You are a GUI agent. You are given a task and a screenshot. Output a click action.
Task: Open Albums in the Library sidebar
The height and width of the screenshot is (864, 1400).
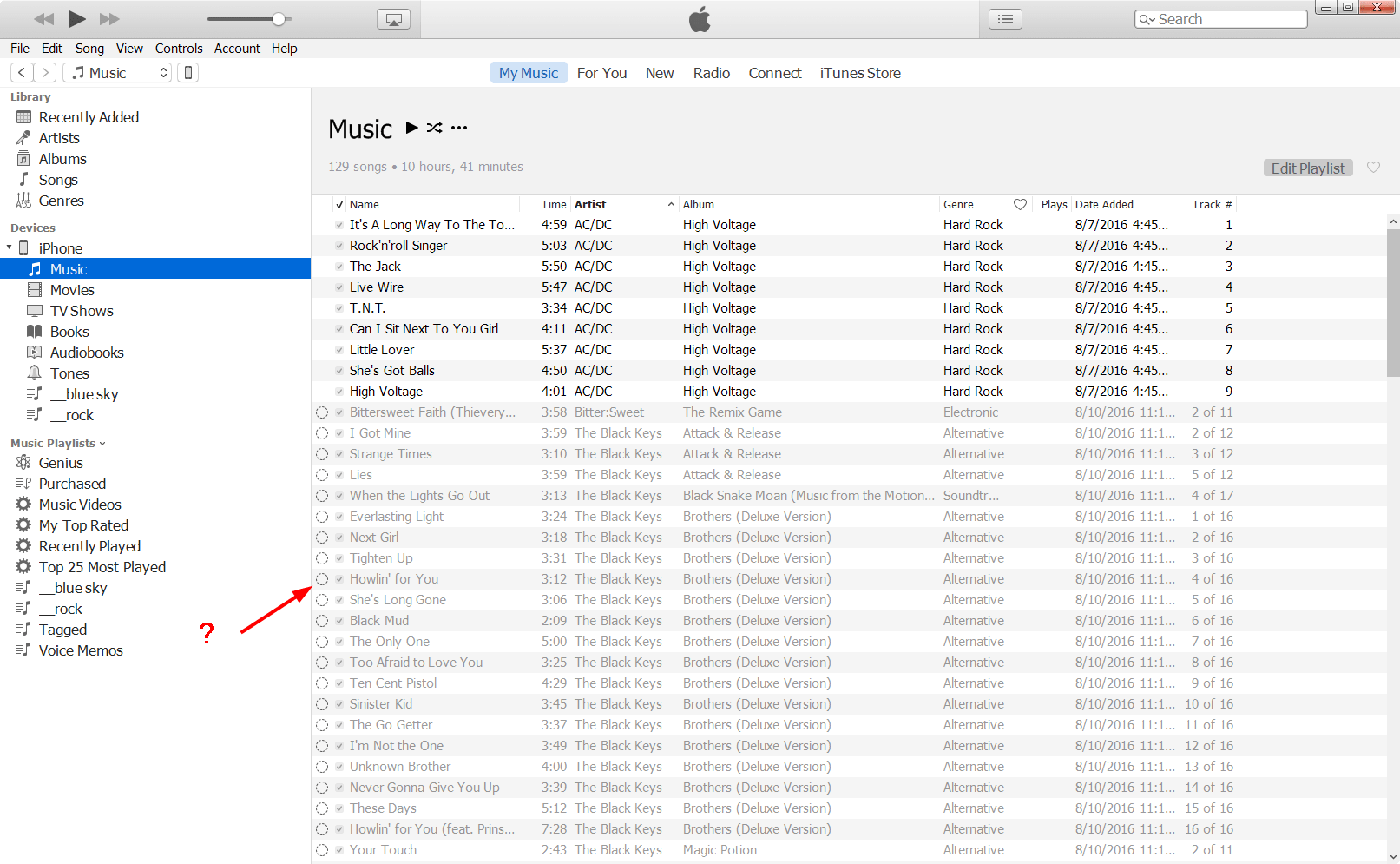[x=62, y=159]
